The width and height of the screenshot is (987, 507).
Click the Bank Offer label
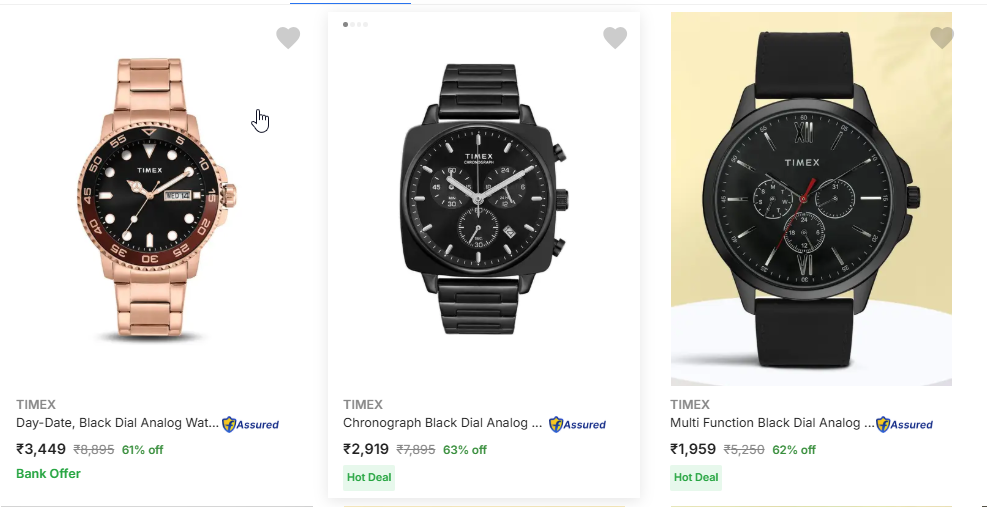tap(48, 473)
